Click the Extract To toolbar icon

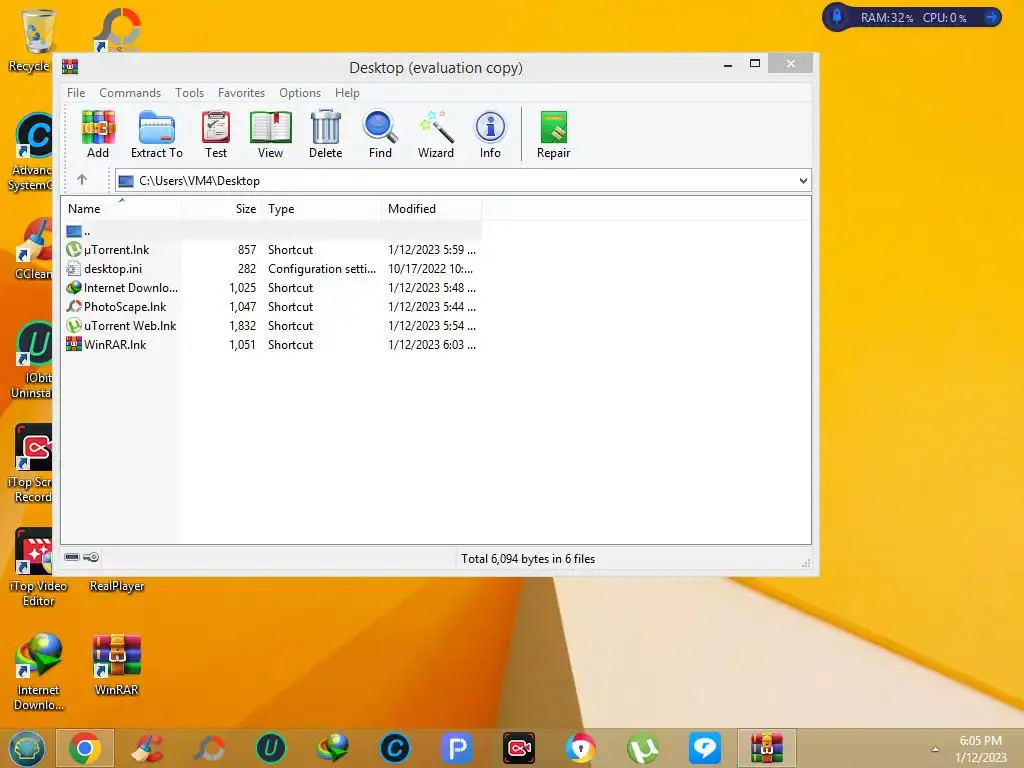157,134
